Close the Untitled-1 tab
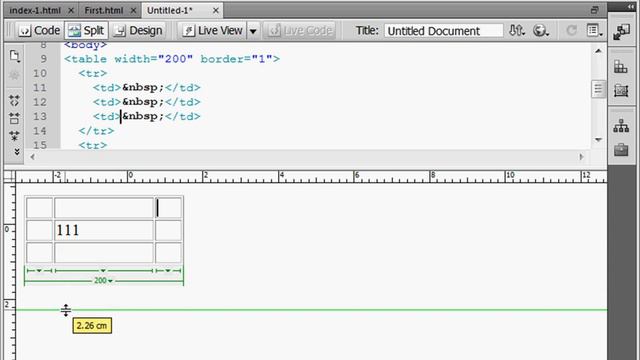 click(x=216, y=11)
